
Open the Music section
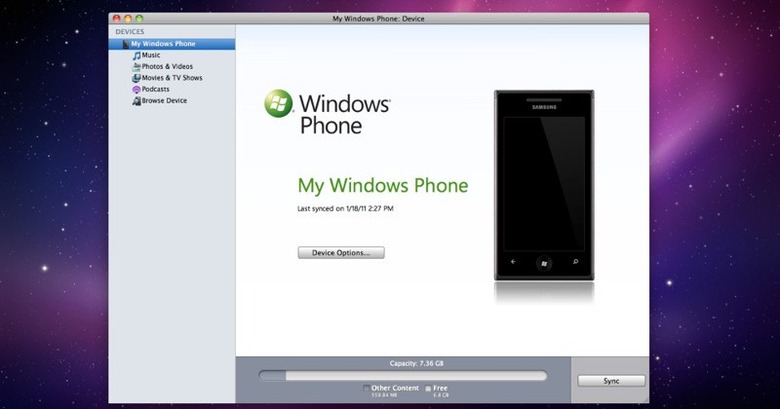(x=151, y=55)
